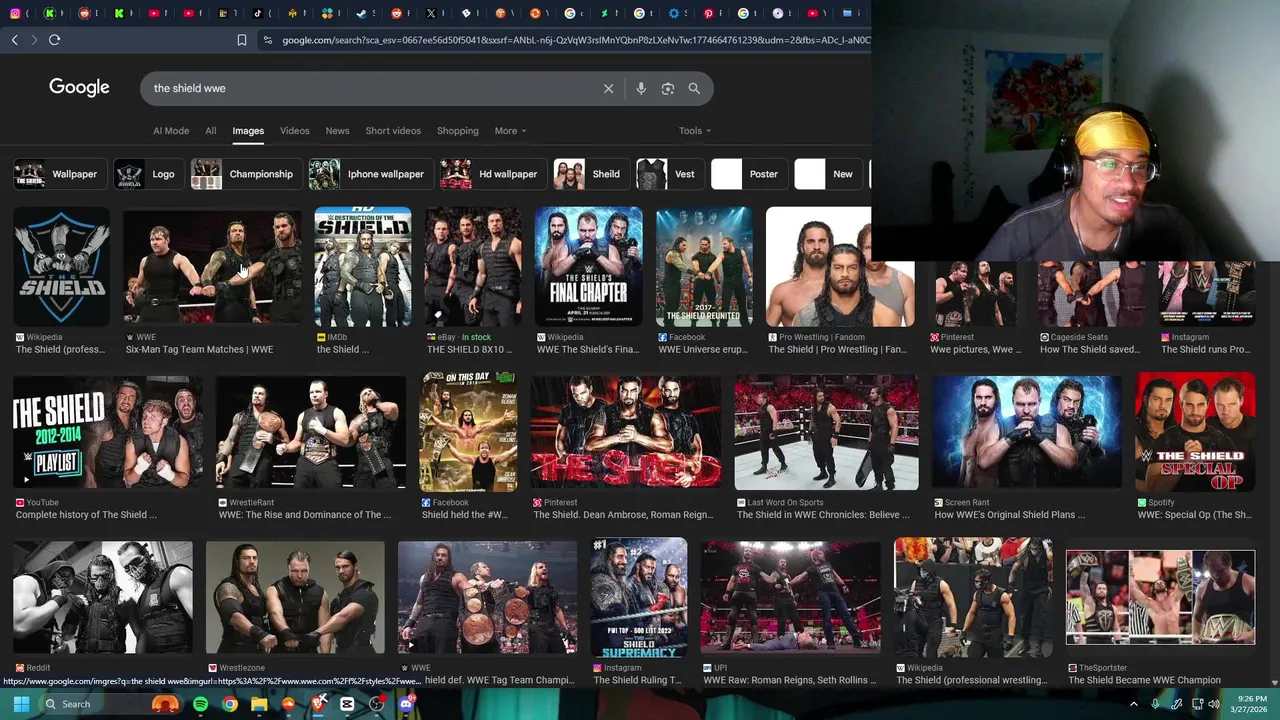Filter images by Hd wallpaper chip
1280x720 pixels.
tap(492, 174)
